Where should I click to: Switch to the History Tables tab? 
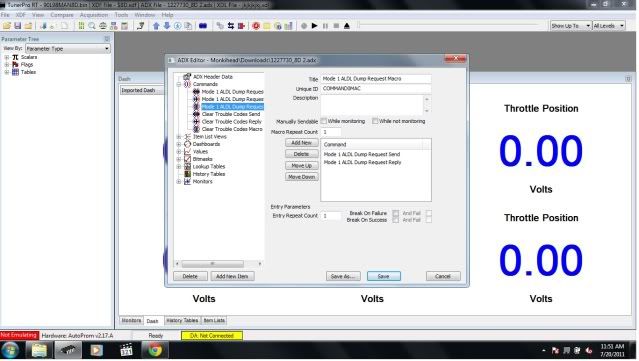tap(182, 321)
